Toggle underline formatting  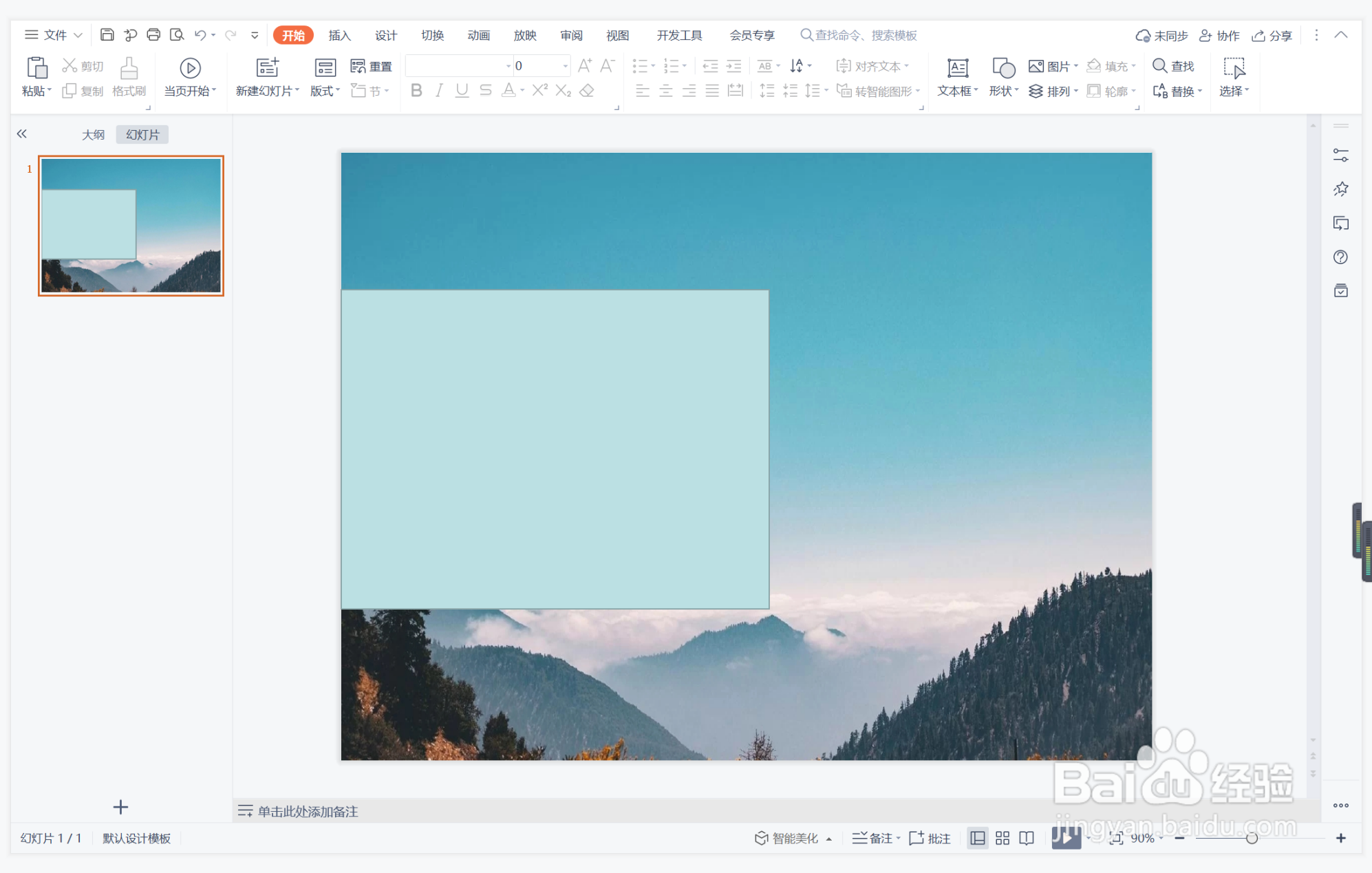(462, 91)
